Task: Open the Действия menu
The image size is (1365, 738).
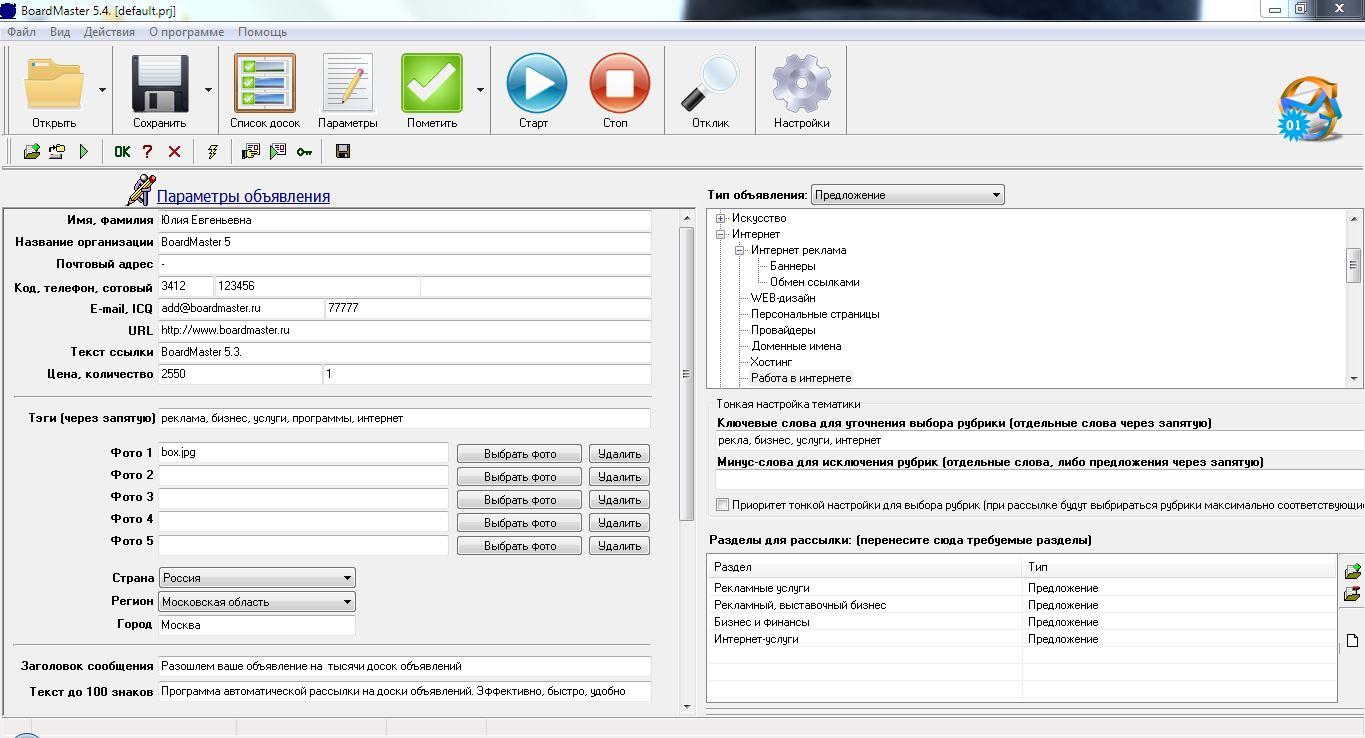Action: 109,32
